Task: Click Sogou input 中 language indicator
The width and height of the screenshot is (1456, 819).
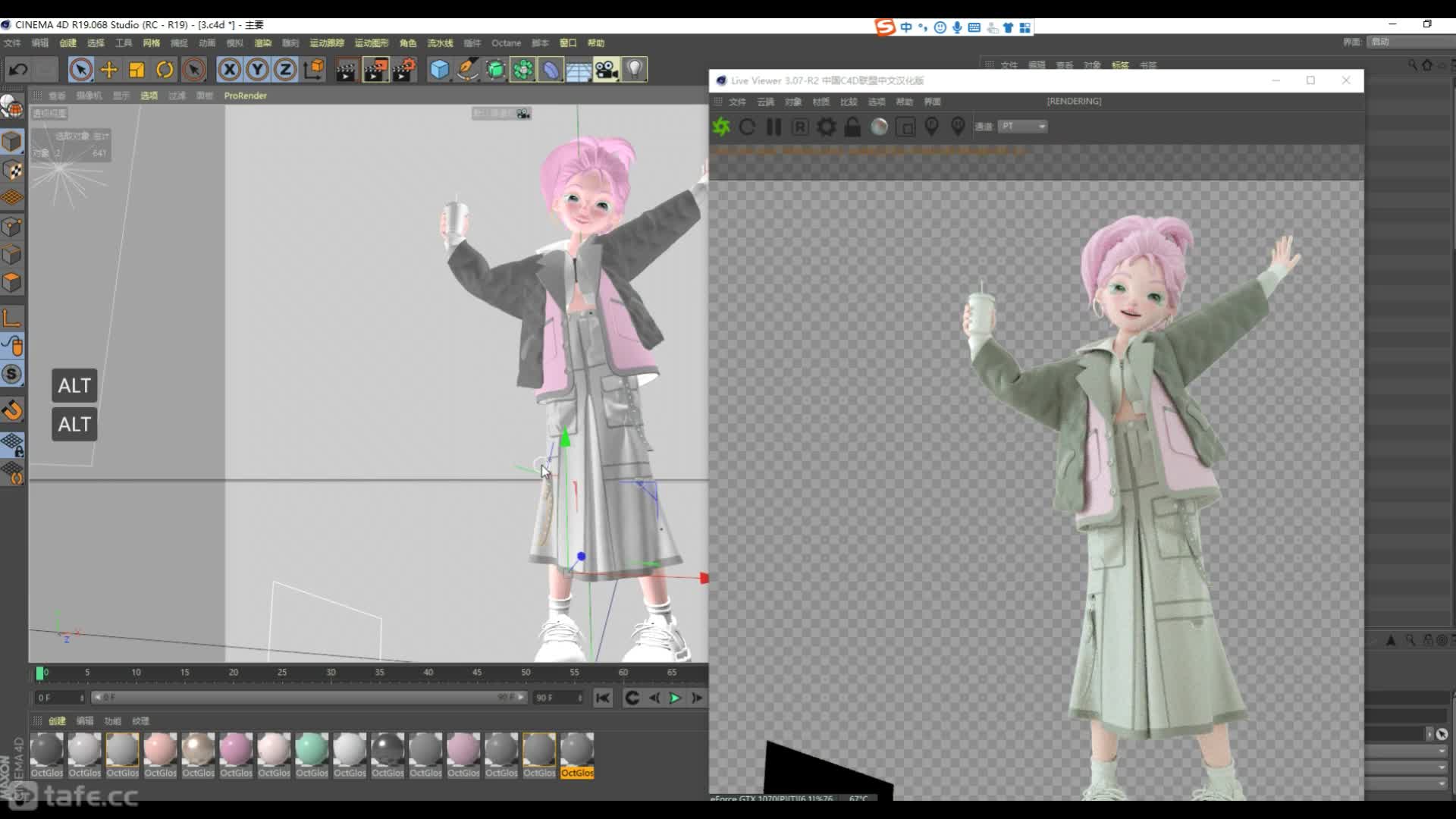Action: (x=906, y=27)
